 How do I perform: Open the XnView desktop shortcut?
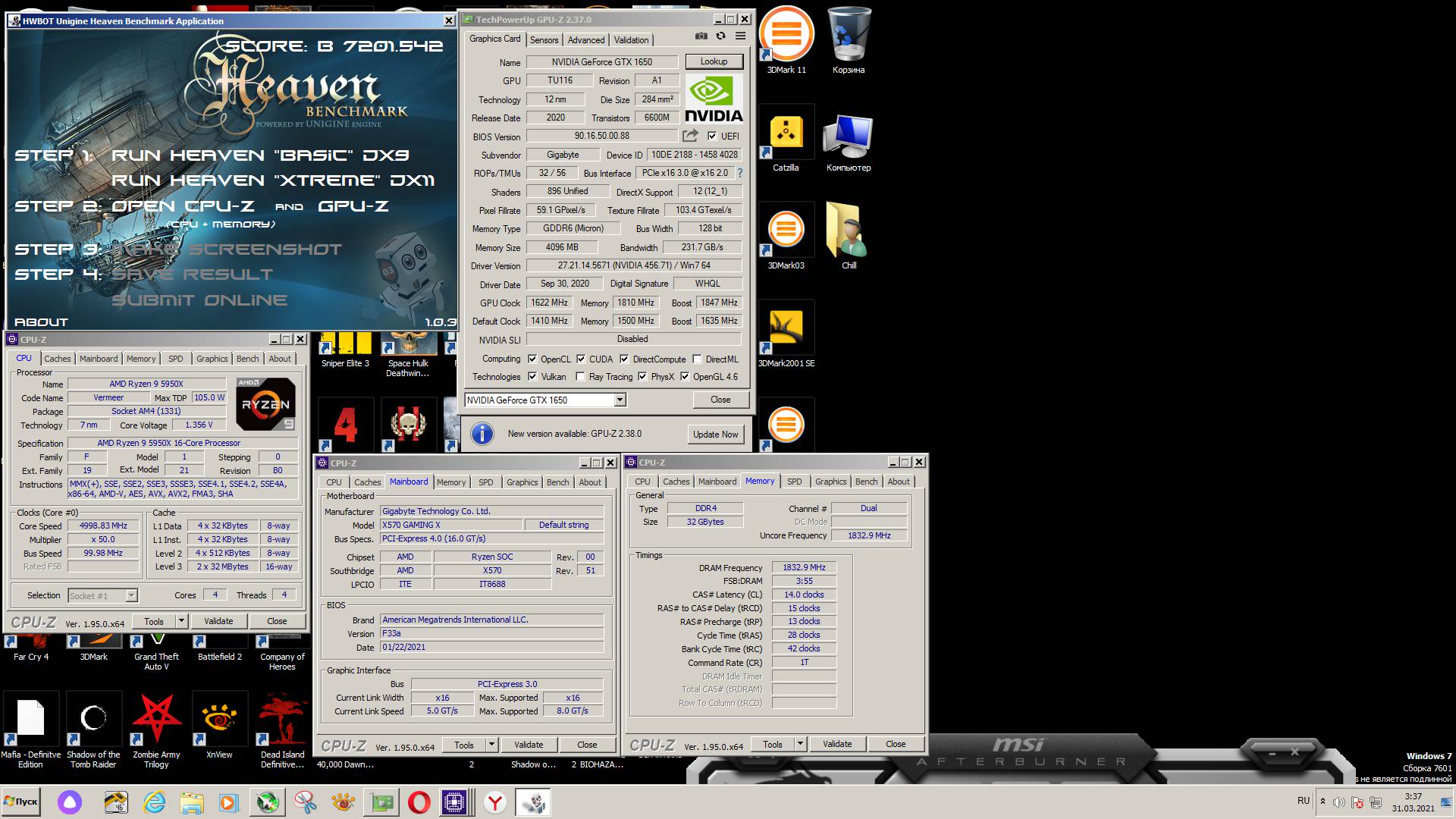pyautogui.click(x=219, y=726)
